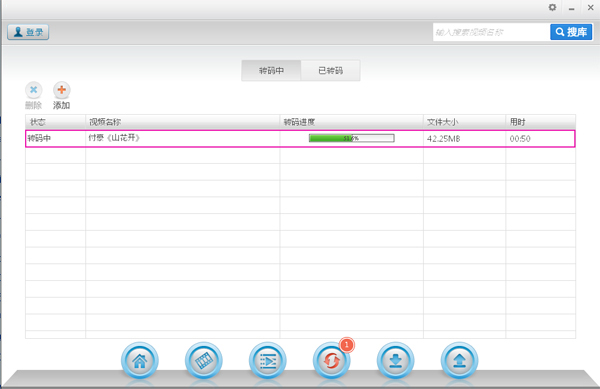The image size is (600, 389).
Task: Click the red notification badge 1
Action: click(x=347, y=345)
